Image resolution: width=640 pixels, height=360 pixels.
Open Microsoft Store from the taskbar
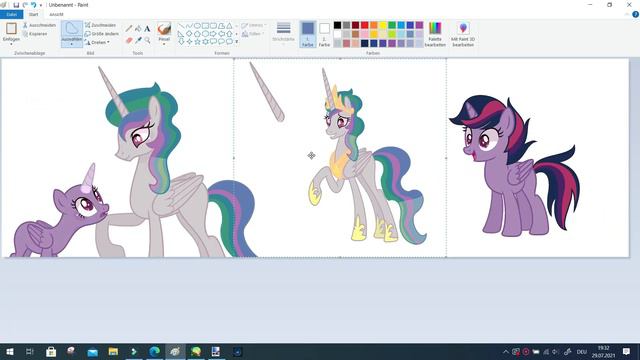click(51, 351)
